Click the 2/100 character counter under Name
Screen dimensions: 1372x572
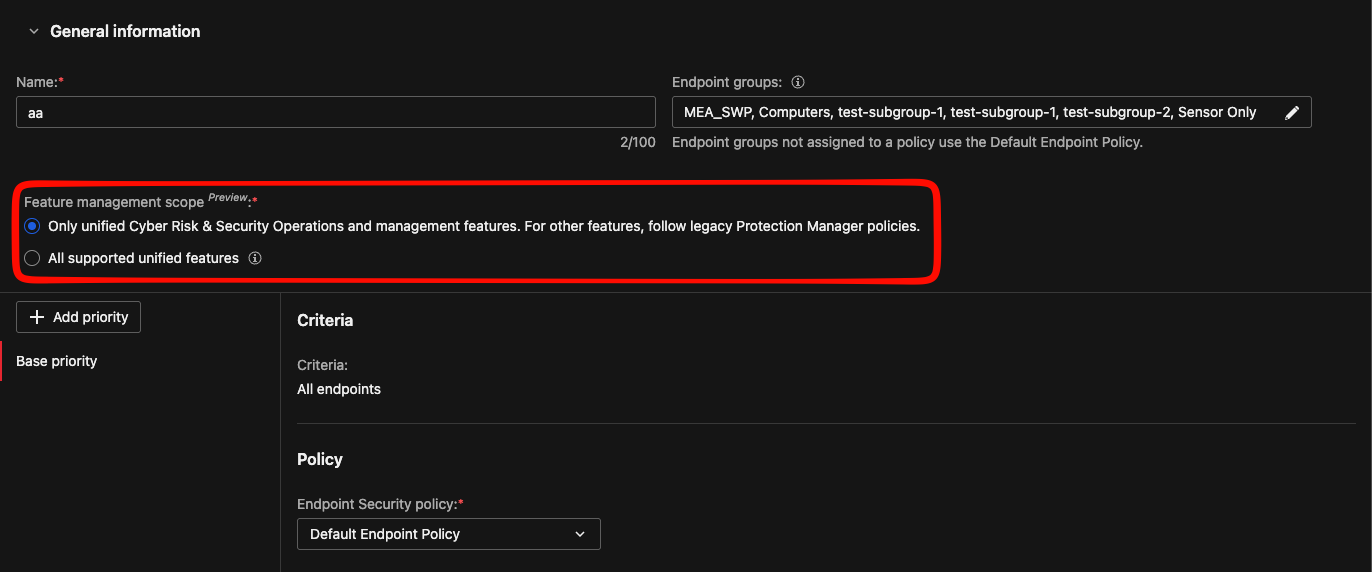pyautogui.click(x=637, y=142)
